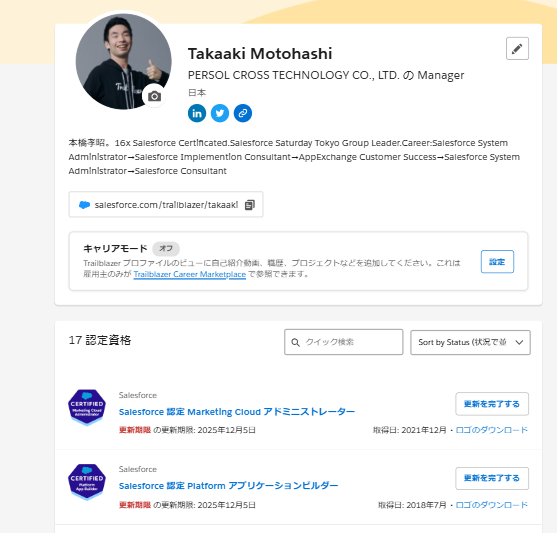Click the website link chain icon
The width and height of the screenshot is (557, 533).
(243, 113)
